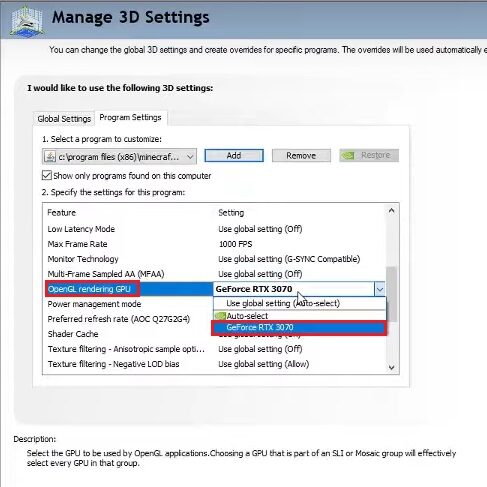Select the Program Settings tab
Screen dimensions: 487x487
tap(130, 118)
